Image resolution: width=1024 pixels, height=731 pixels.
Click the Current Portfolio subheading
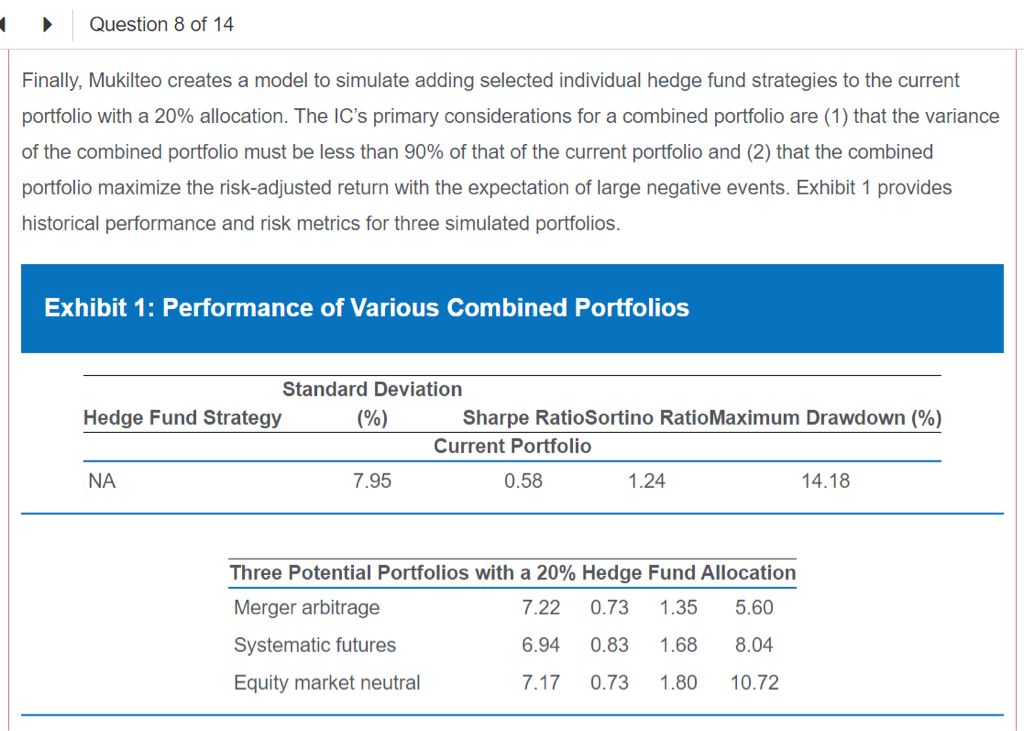coord(512,446)
